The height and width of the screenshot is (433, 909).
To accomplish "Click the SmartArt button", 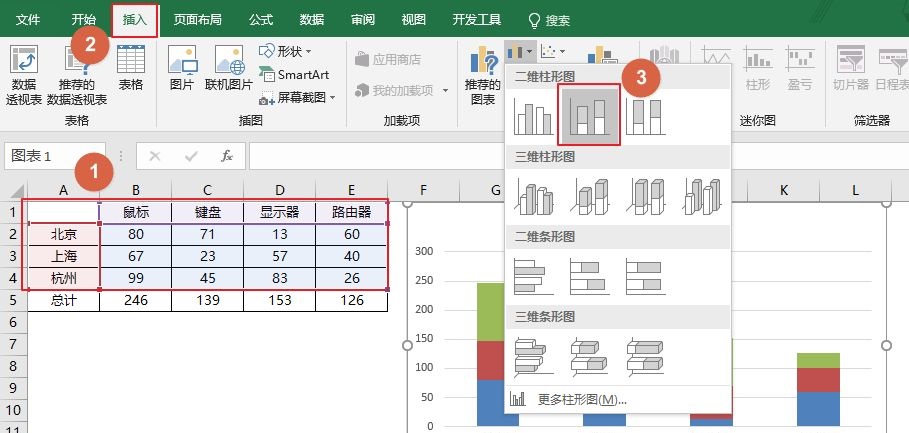I will tap(298, 74).
